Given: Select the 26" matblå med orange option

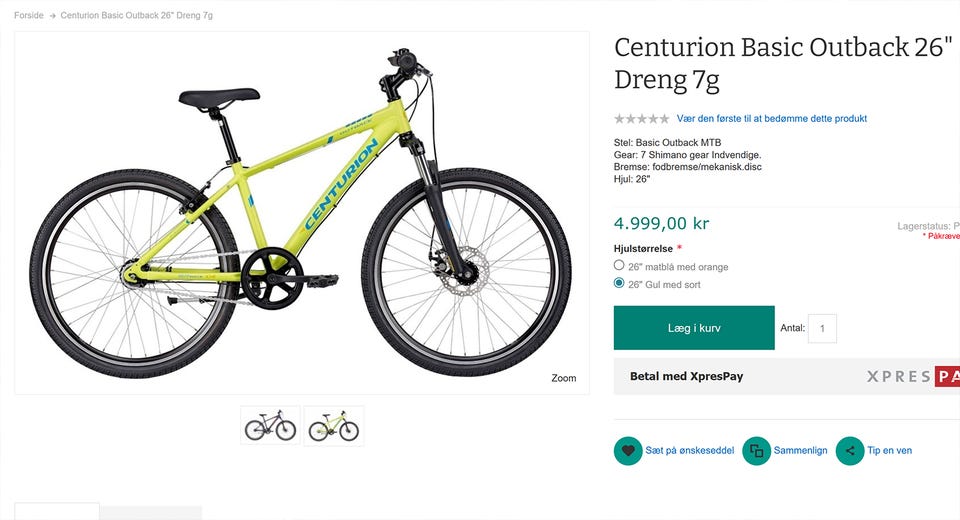Looking at the screenshot, I should (619, 266).
